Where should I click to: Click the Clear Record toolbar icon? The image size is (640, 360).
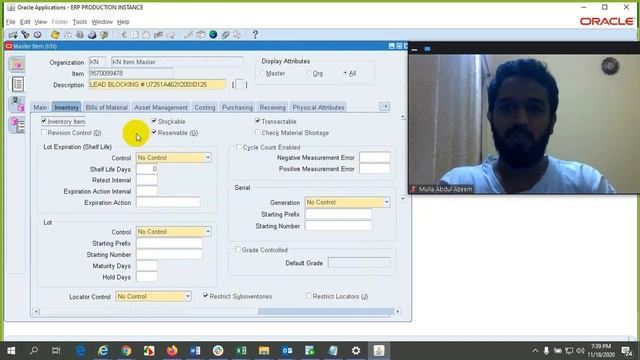coord(158,35)
